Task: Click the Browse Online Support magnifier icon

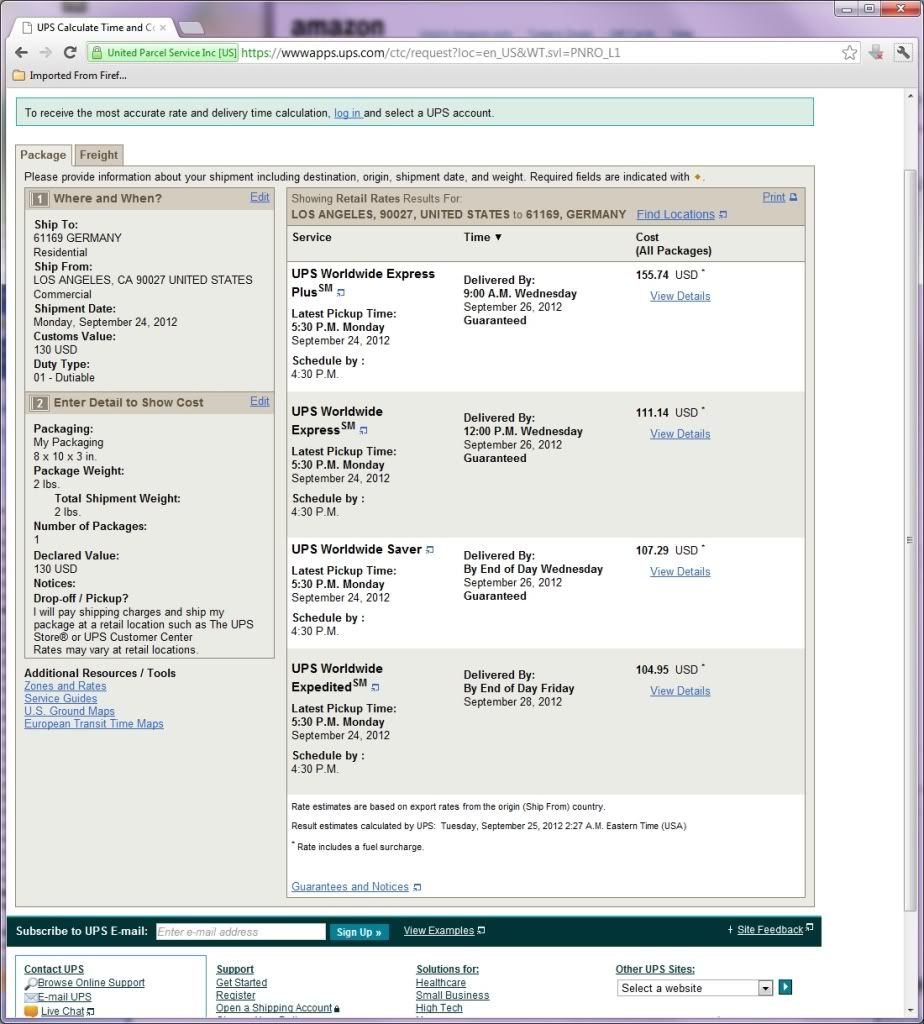Action: tap(31, 984)
